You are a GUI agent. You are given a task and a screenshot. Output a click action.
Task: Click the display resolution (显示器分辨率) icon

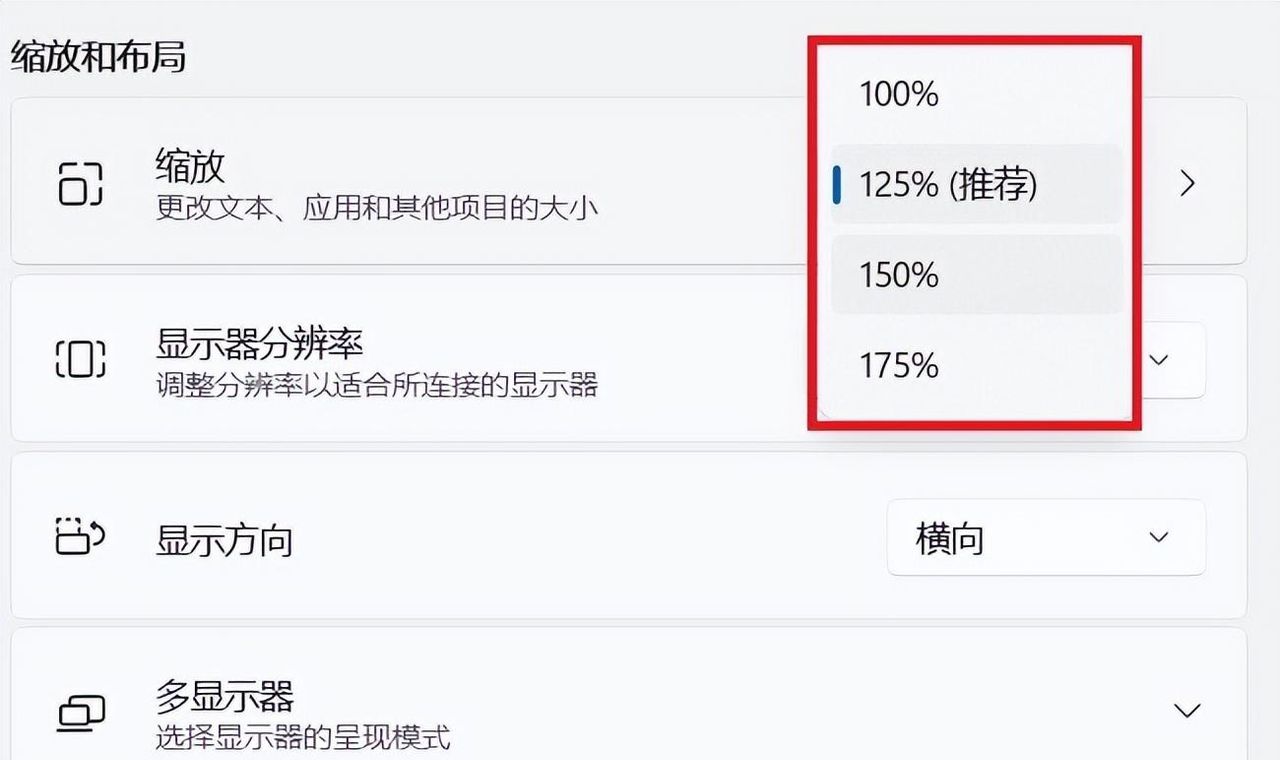coord(80,358)
